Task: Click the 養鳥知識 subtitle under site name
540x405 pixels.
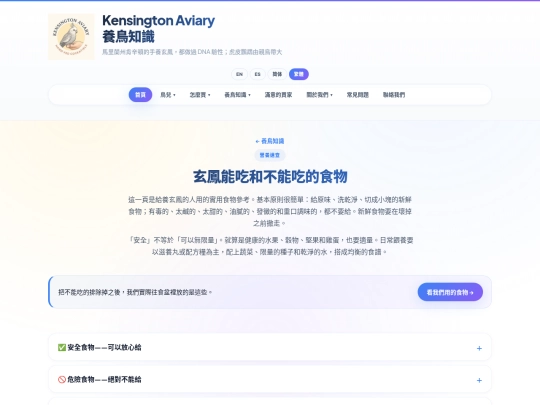Action: [128, 37]
